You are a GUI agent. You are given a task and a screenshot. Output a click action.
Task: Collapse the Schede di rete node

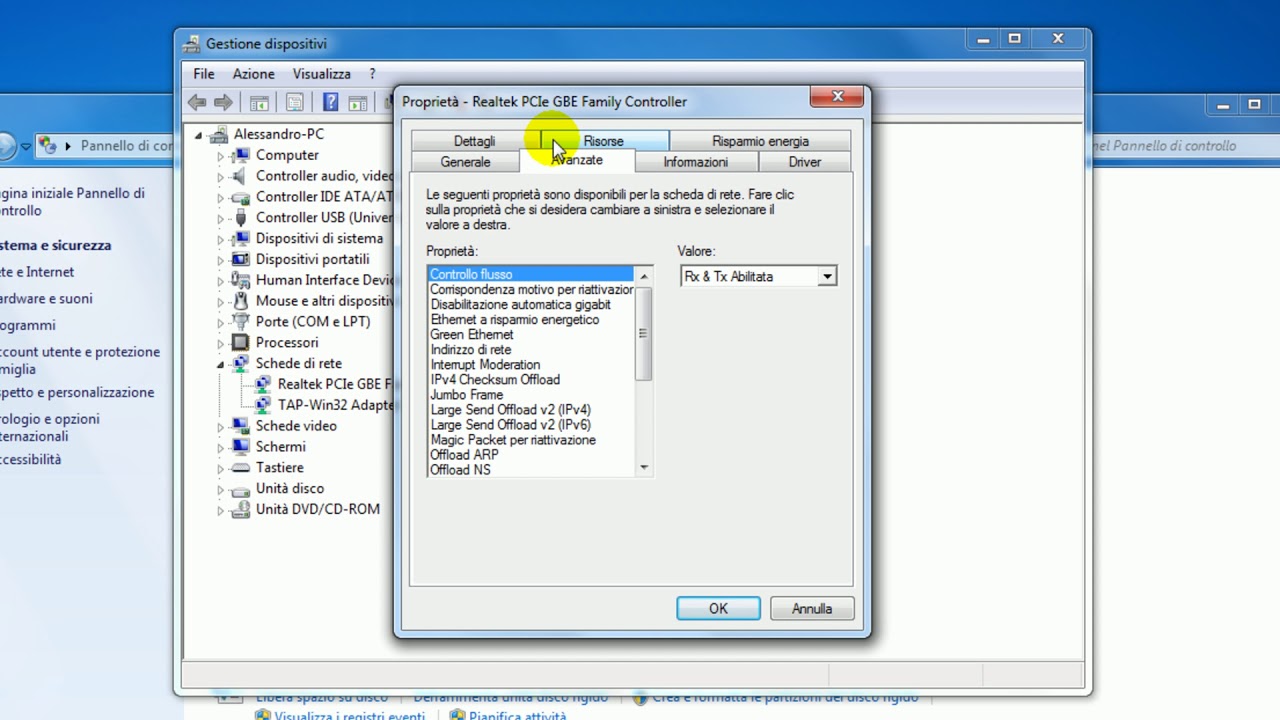[221, 364]
